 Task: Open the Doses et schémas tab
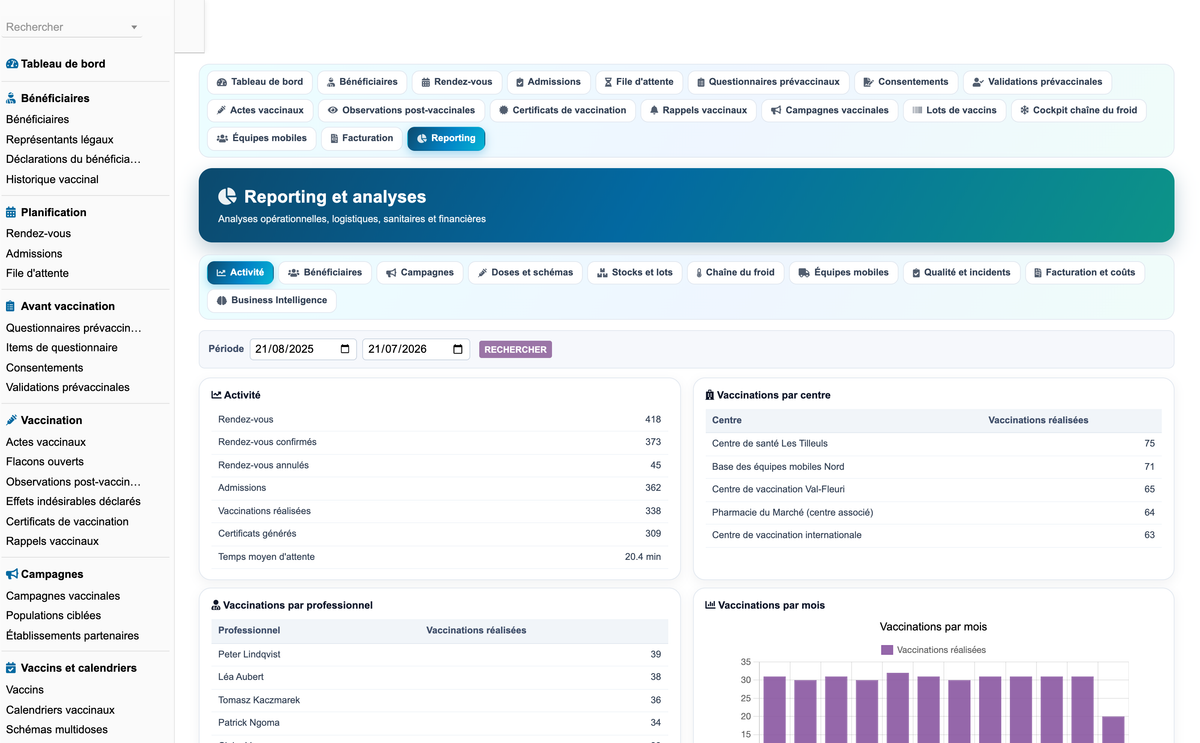click(x=525, y=272)
